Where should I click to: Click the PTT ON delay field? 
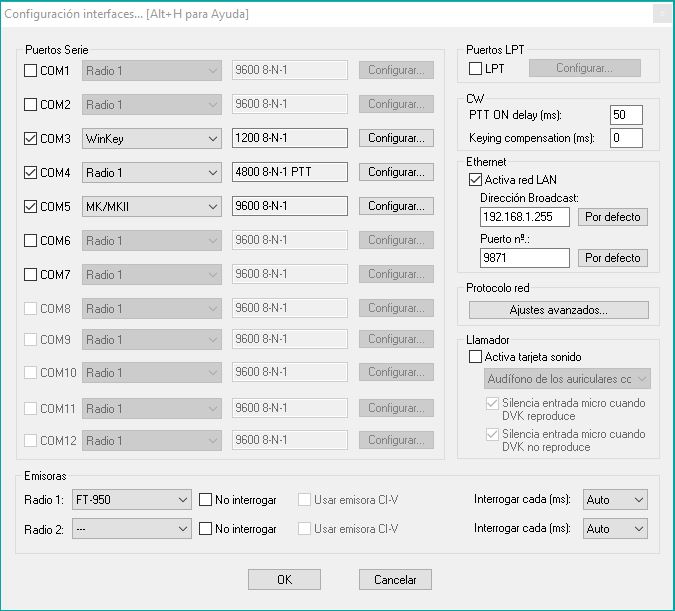click(626, 115)
